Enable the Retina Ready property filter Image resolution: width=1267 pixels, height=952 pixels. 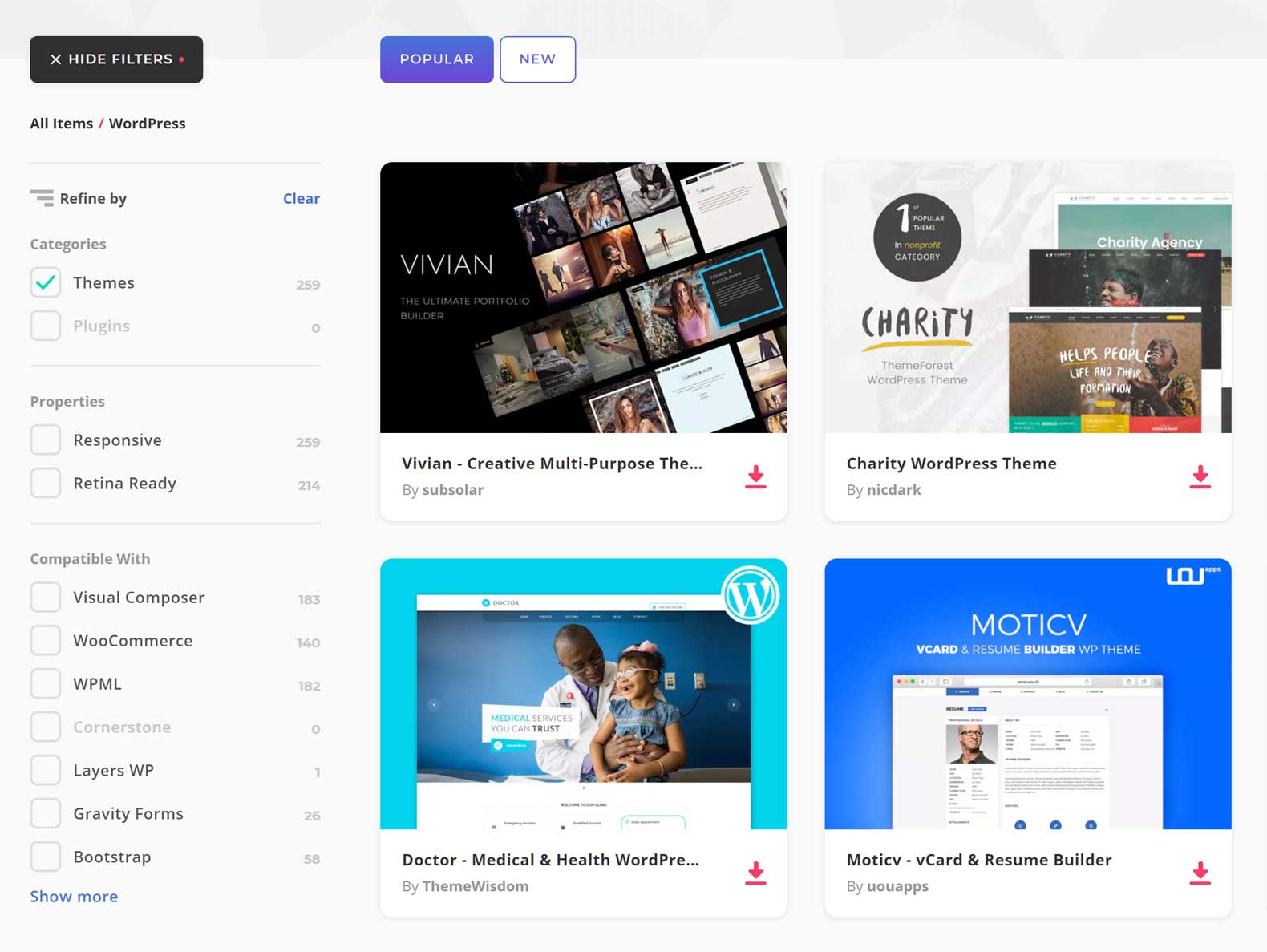[x=46, y=483]
